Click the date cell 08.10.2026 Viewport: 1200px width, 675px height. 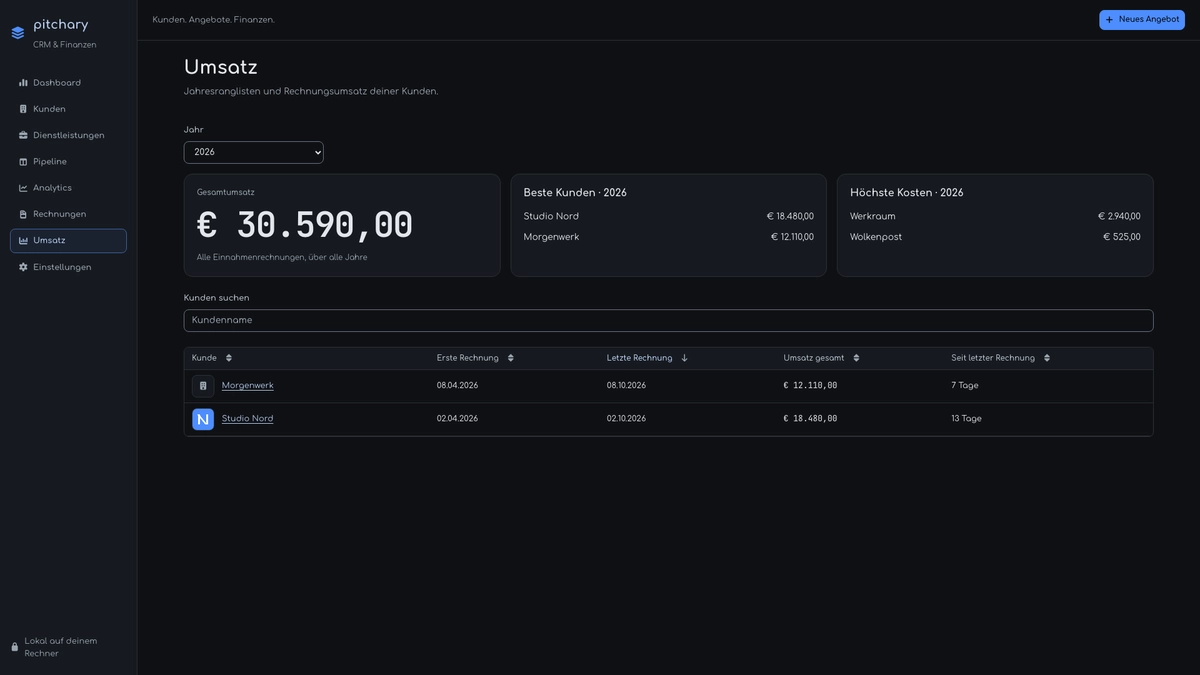click(627, 386)
